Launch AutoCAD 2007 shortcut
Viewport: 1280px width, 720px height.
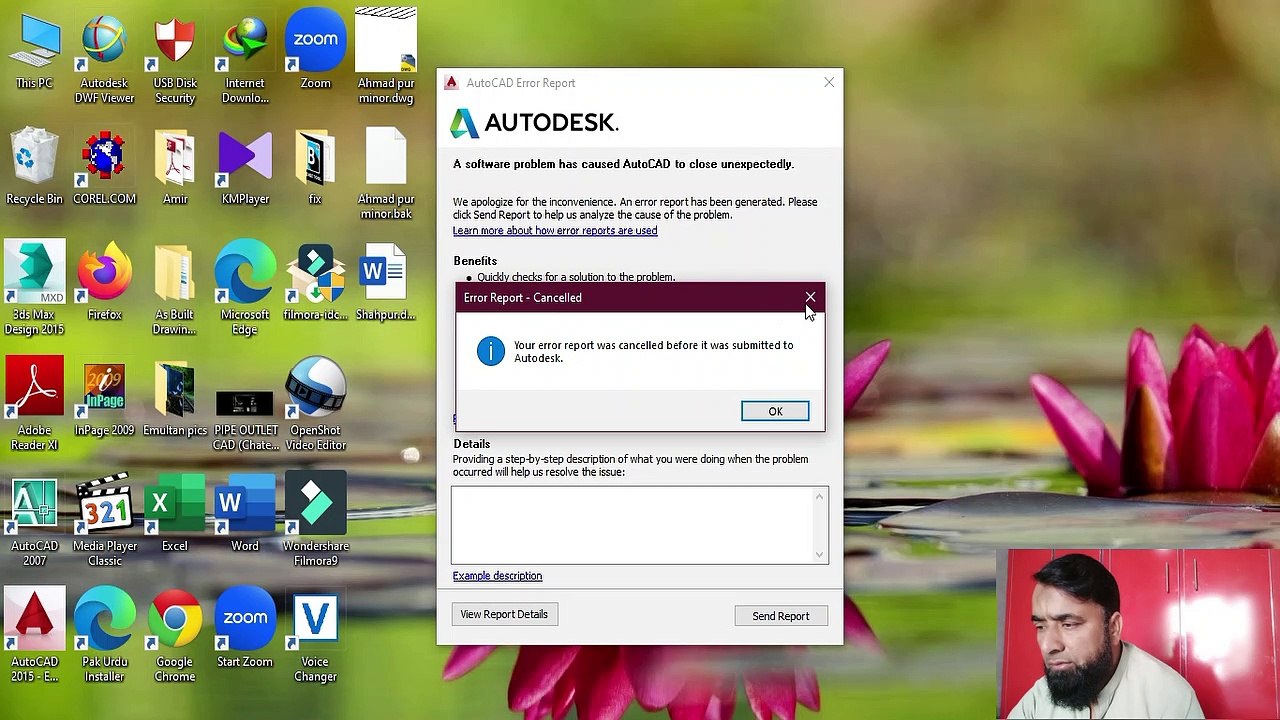click(34, 521)
